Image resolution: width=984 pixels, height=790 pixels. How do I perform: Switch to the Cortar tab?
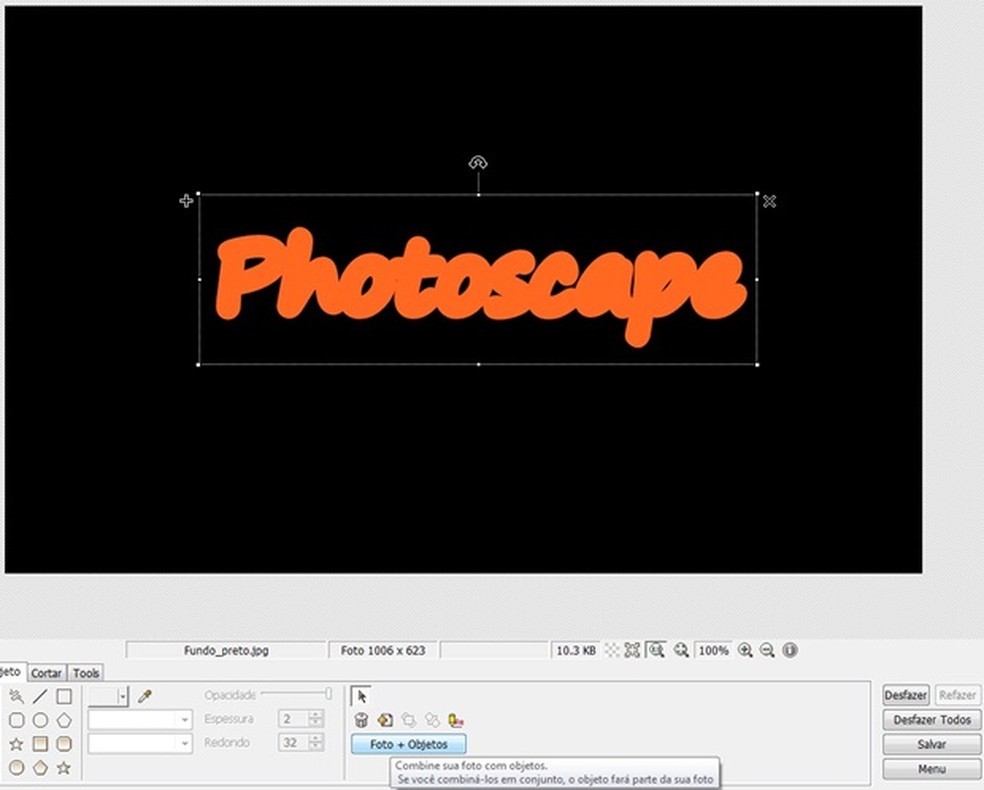(47, 673)
